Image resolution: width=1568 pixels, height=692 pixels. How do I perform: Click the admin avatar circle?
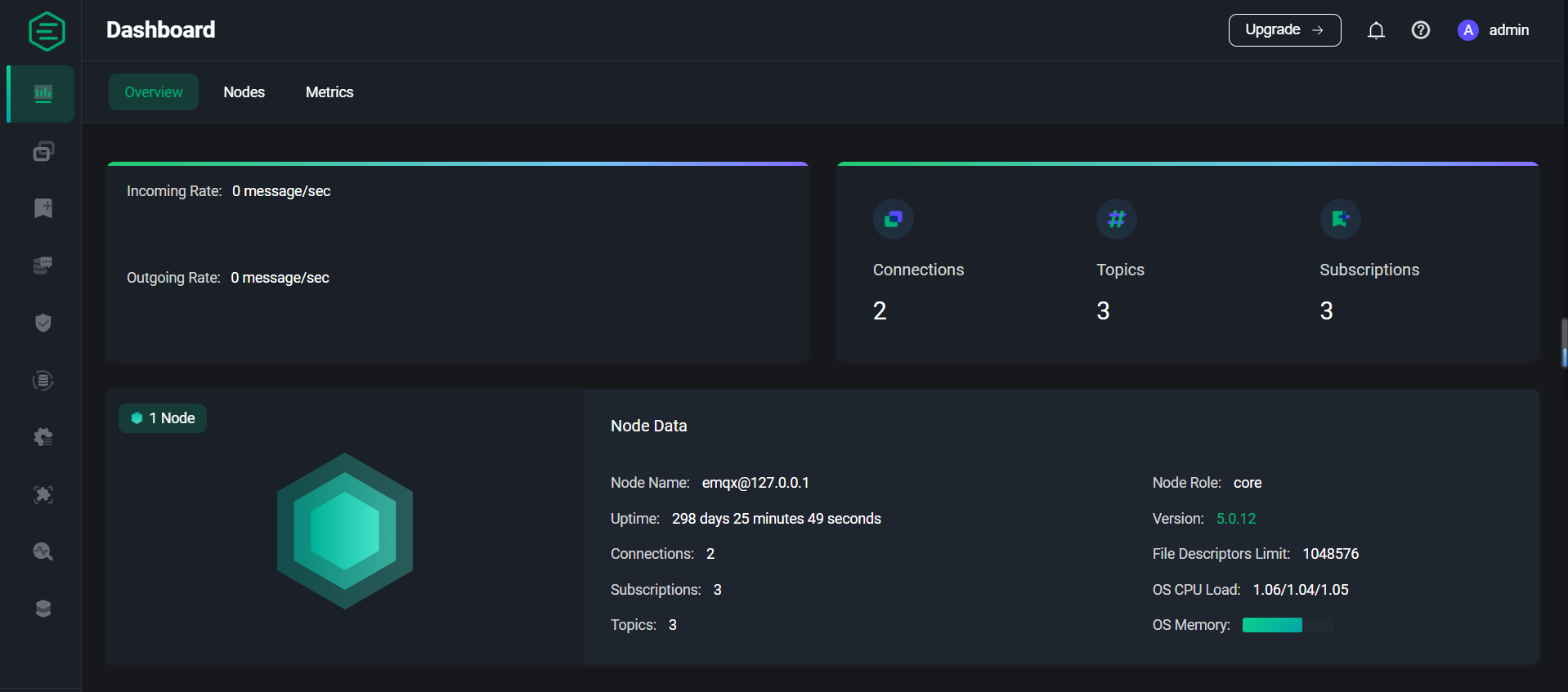(1468, 30)
